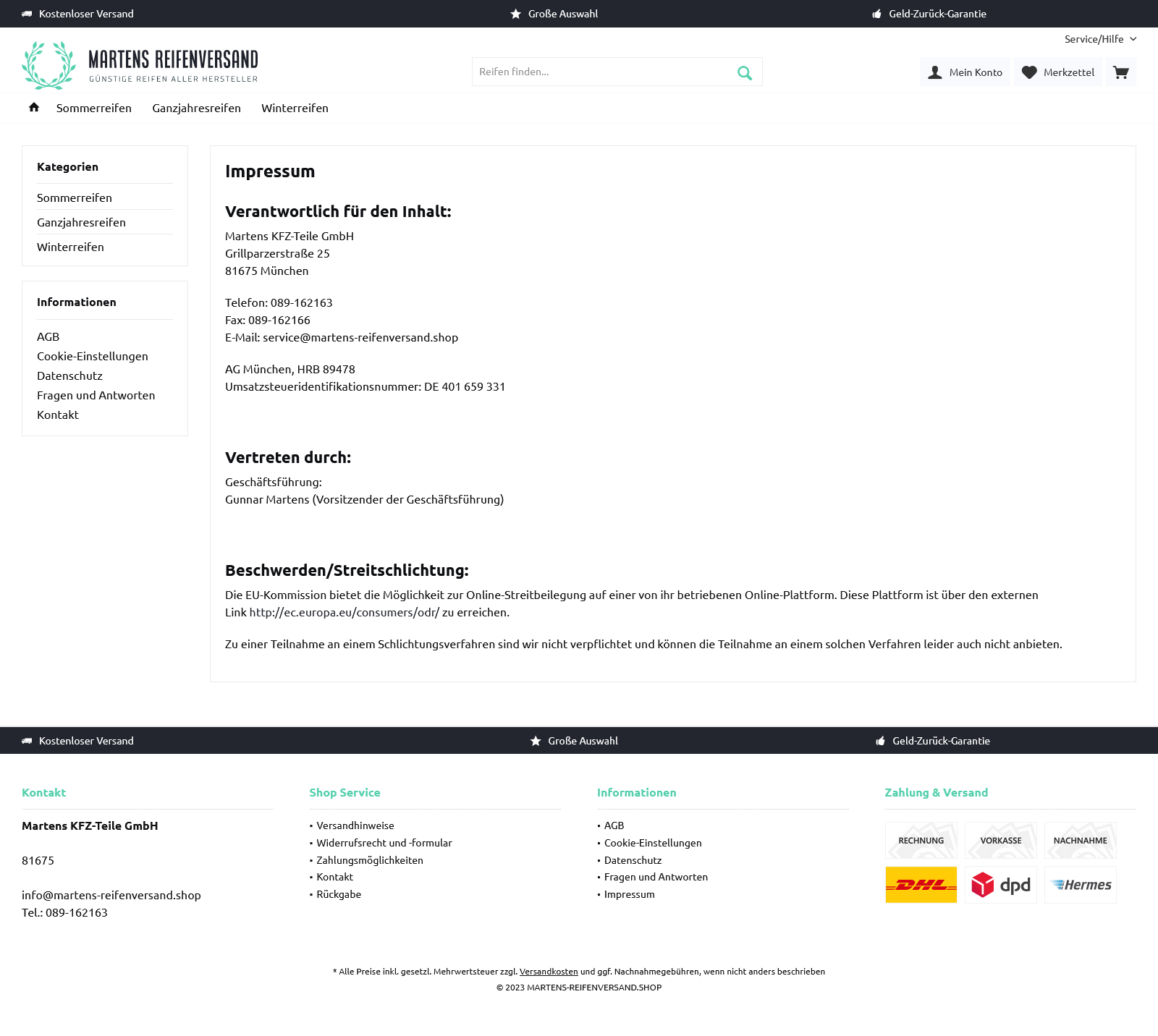Open AGB in sidebar Informationen
Image resolution: width=1158 pixels, height=1036 pixels.
pyautogui.click(x=48, y=336)
